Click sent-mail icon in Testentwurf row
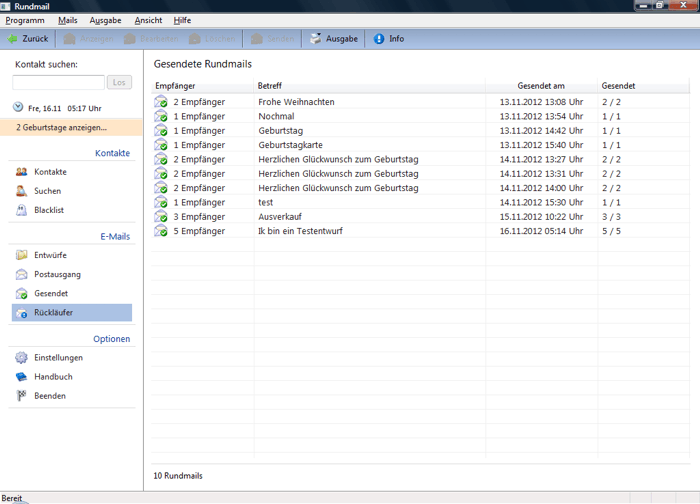 point(161,231)
